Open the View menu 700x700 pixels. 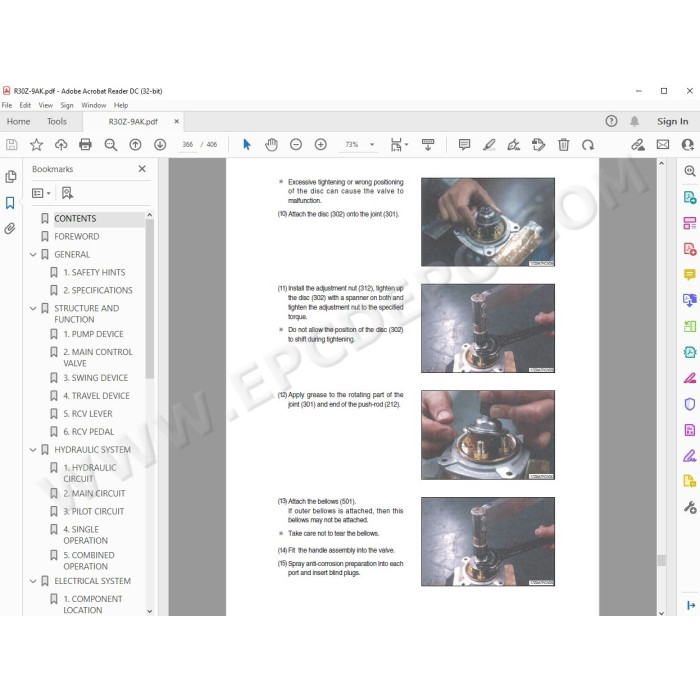pyautogui.click(x=46, y=105)
